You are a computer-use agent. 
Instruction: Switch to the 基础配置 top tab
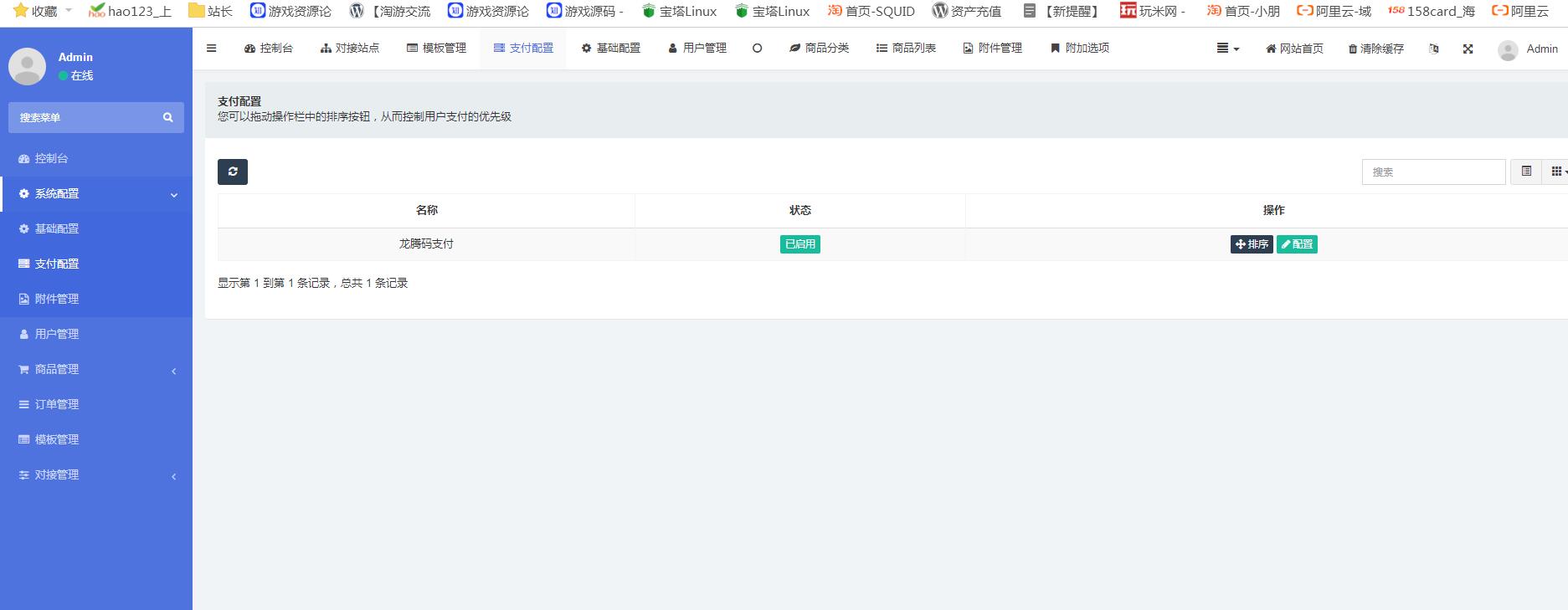(x=611, y=49)
